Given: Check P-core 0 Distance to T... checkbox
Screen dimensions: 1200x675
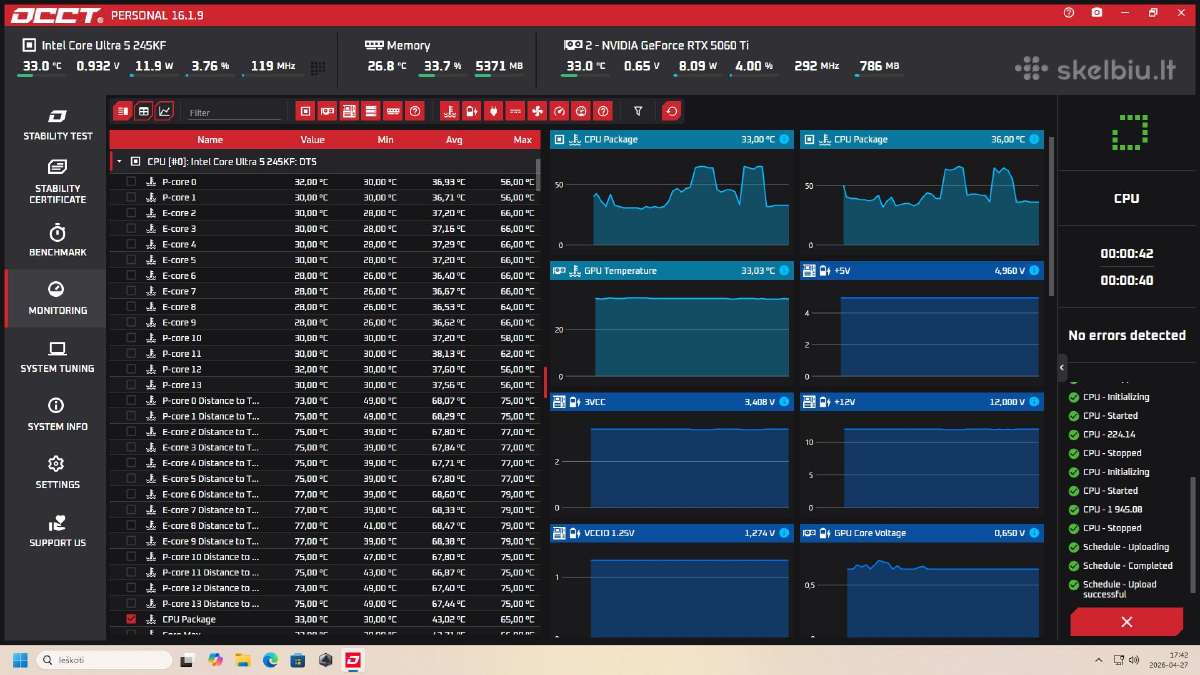Looking at the screenshot, I should pyautogui.click(x=131, y=400).
